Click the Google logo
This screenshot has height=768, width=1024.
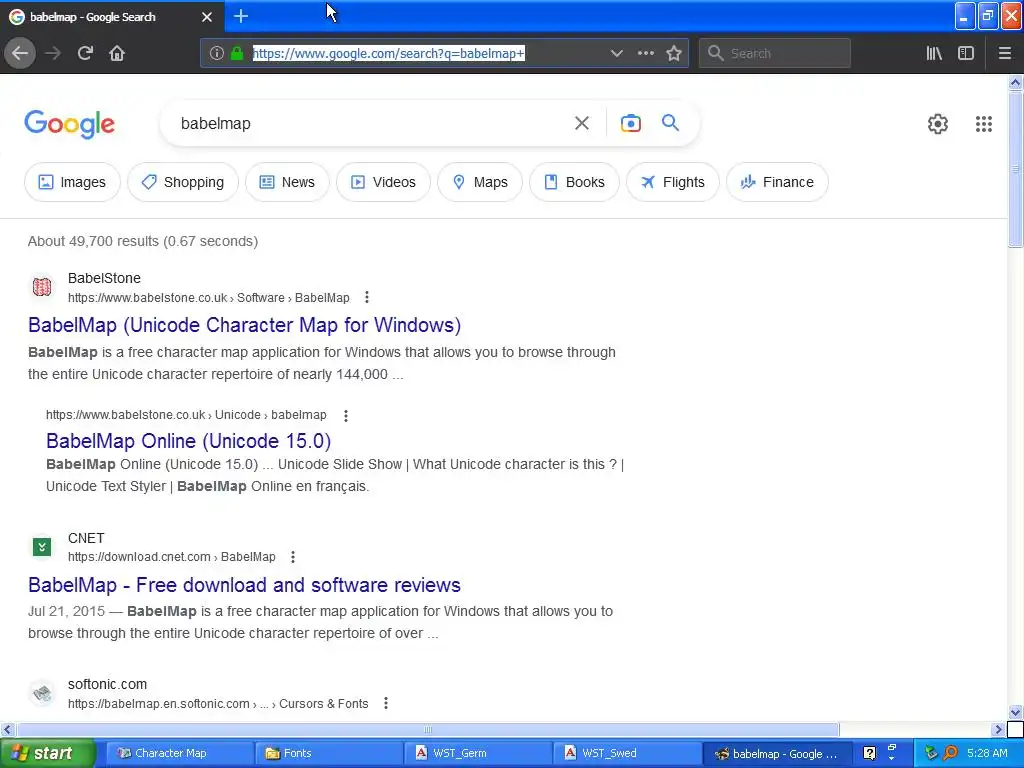(x=69, y=123)
